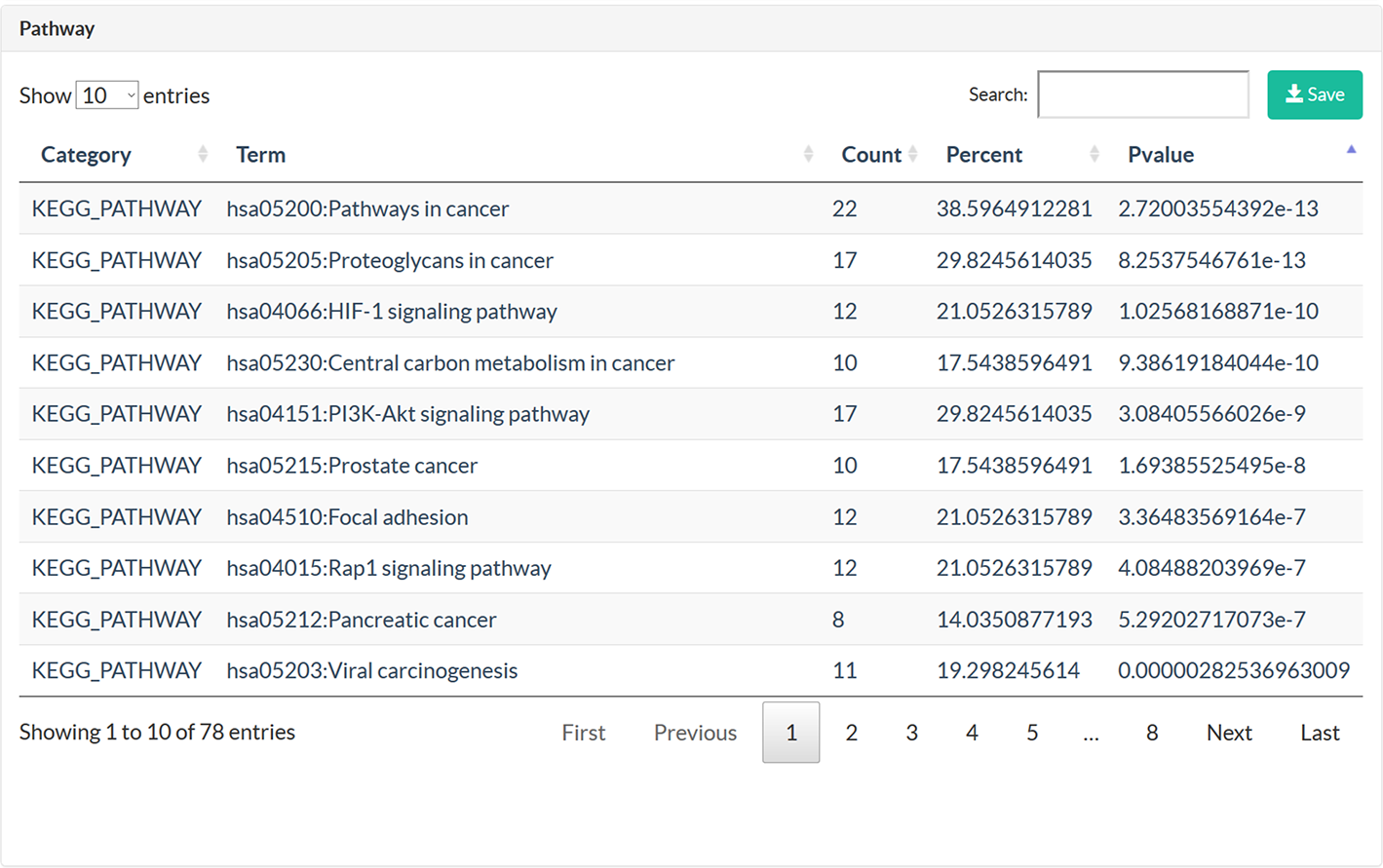
Task: Toggle Pvalue ascending sort arrow
Action: [1351, 151]
